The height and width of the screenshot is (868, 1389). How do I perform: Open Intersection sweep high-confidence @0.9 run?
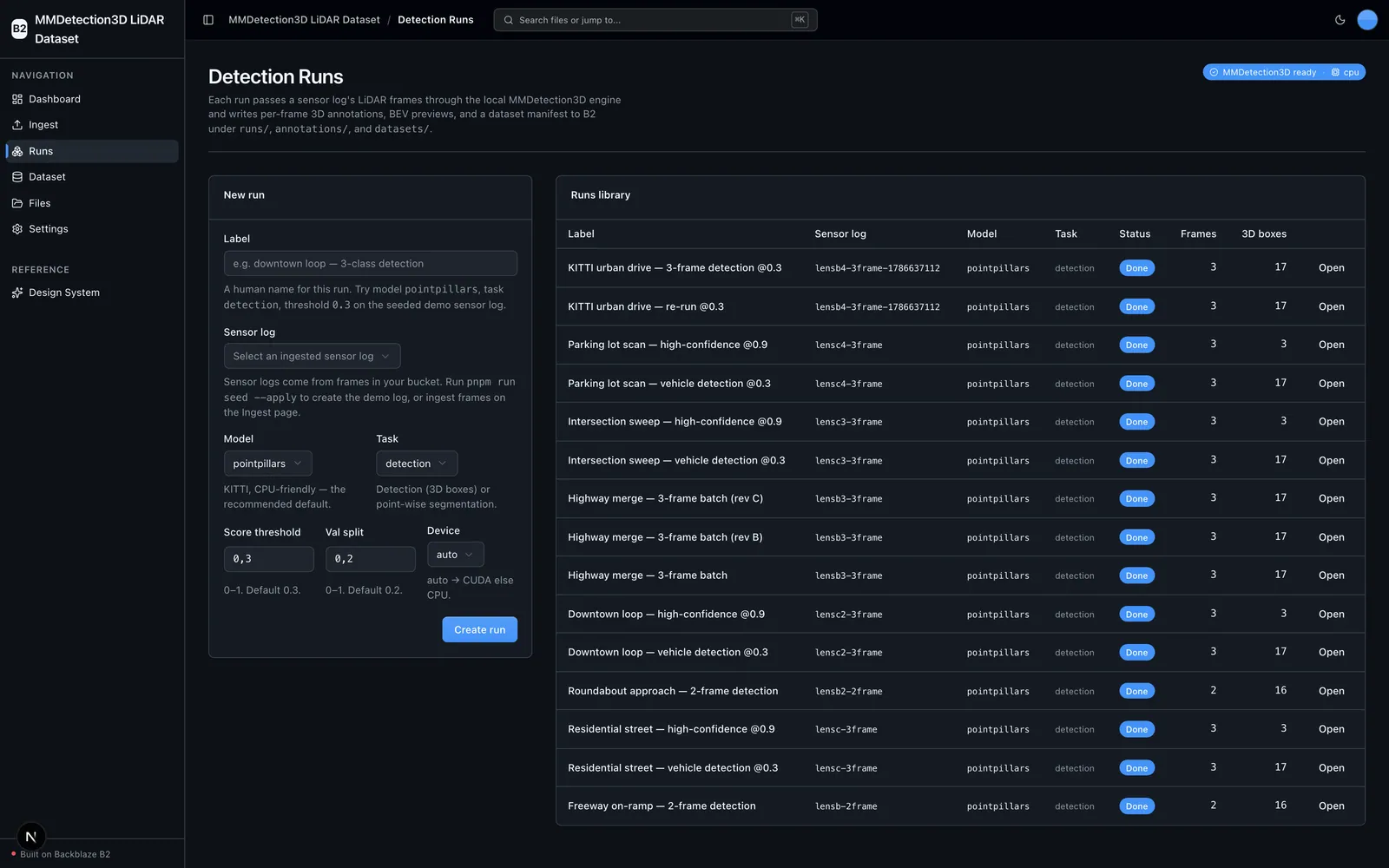[1331, 422]
